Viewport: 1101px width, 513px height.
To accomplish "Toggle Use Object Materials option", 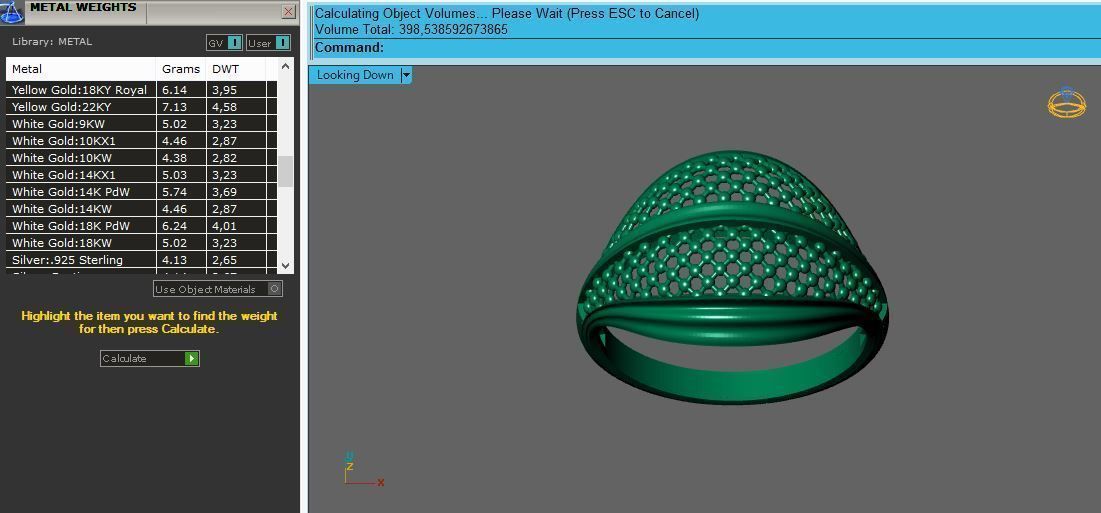I will point(218,289).
